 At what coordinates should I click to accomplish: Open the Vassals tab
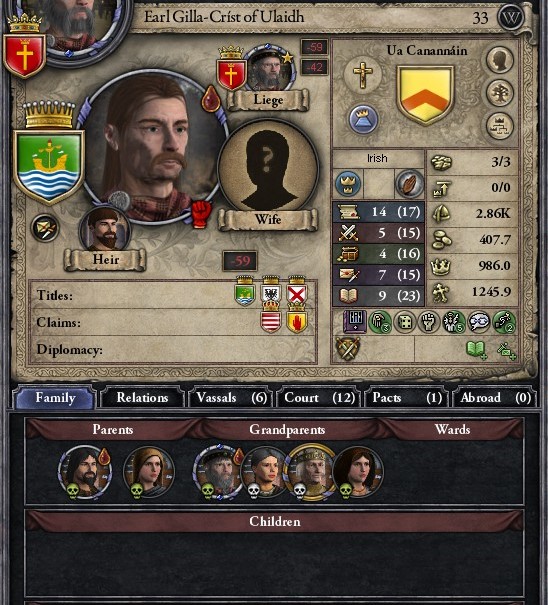coord(232,397)
